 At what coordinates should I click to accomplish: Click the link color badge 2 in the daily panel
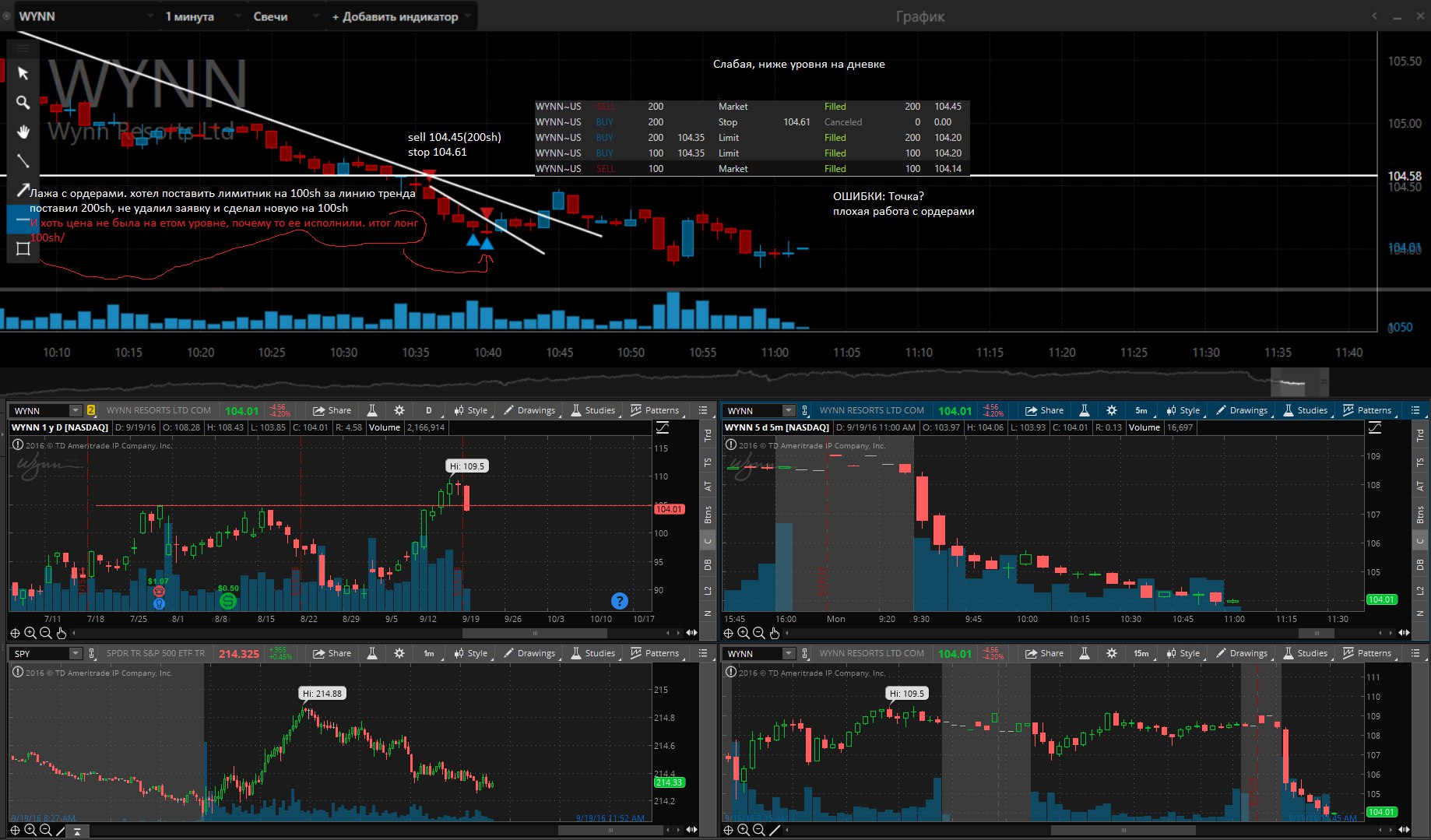pos(91,410)
